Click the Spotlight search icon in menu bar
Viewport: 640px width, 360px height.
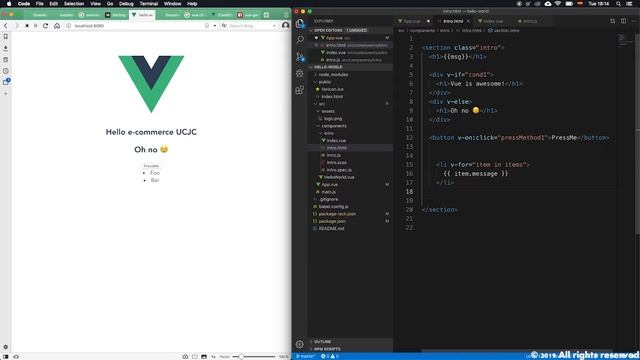[619, 4]
